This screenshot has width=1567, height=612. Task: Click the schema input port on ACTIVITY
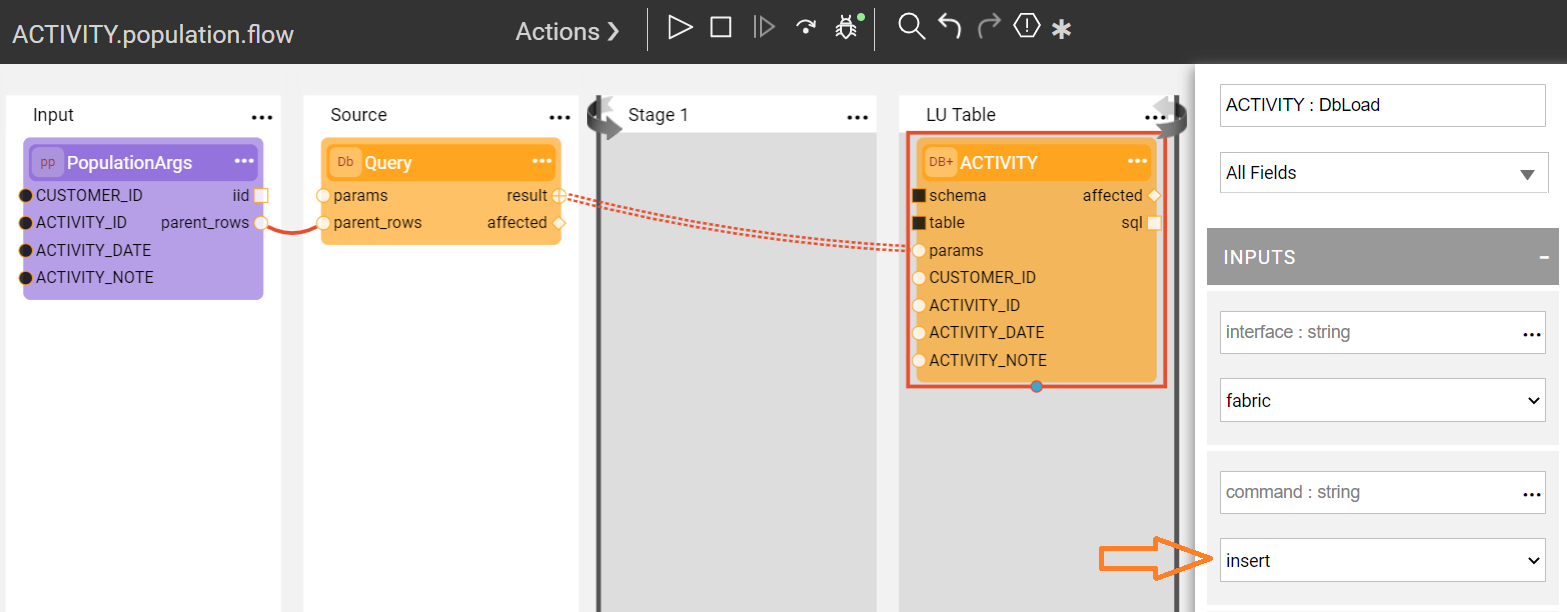(919, 196)
